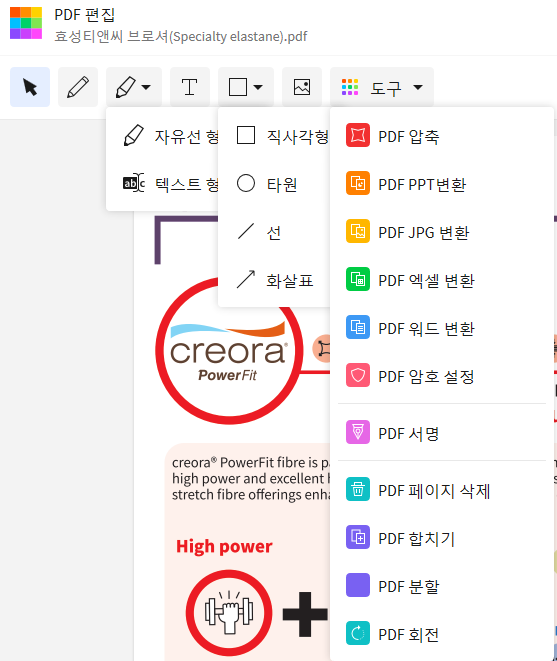Screen dimensions: 557x661
Task: Click the rectangle outline icon in shape menu
Action: [x=246, y=135]
